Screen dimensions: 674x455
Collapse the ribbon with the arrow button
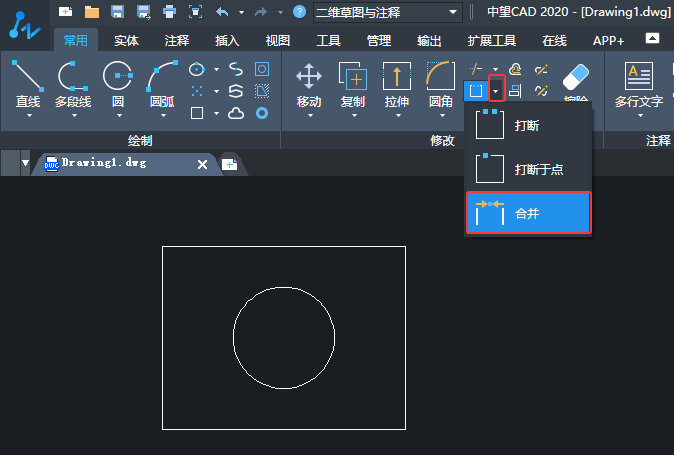pos(652,38)
